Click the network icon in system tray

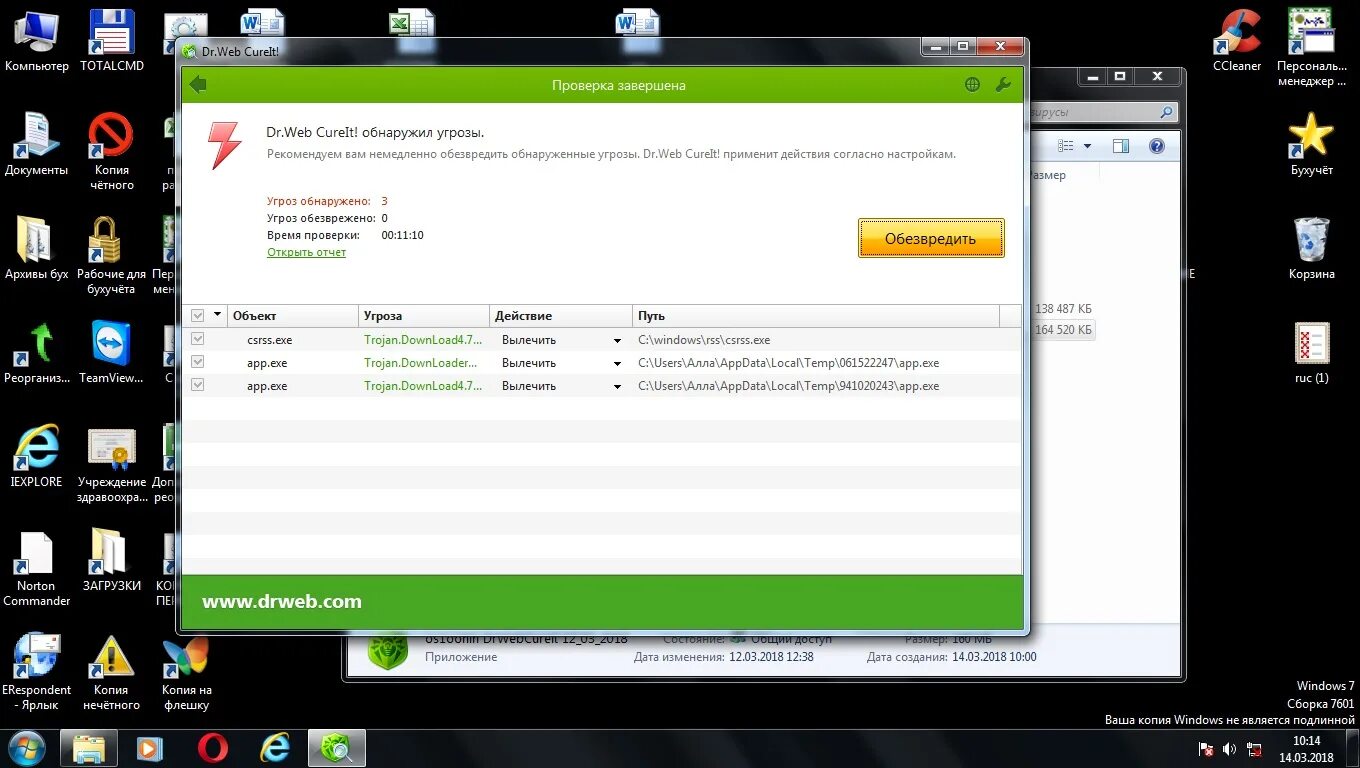click(1252, 749)
